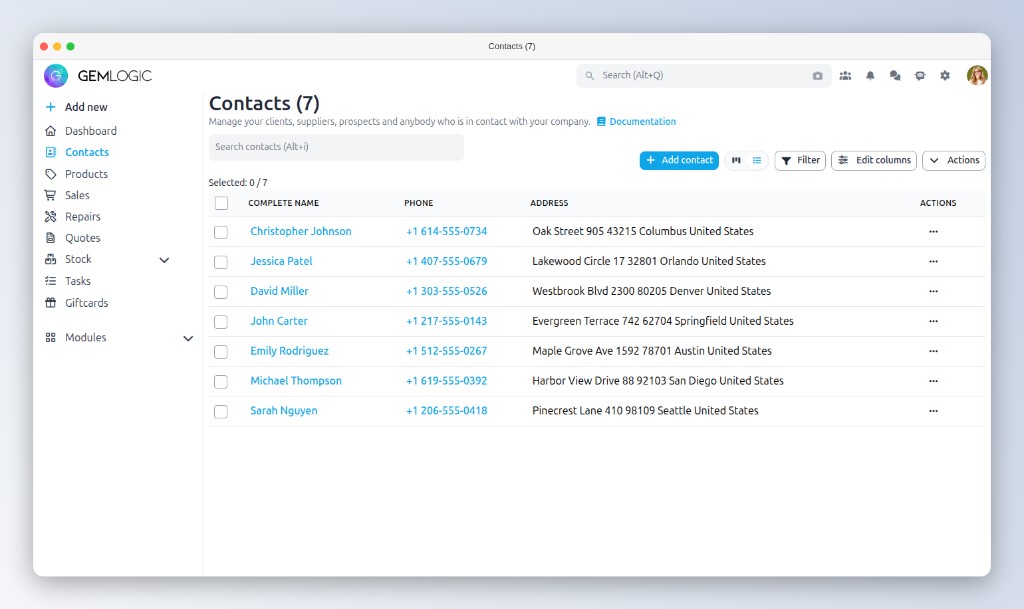Check the box for Christopher Johnson

click(221, 232)
